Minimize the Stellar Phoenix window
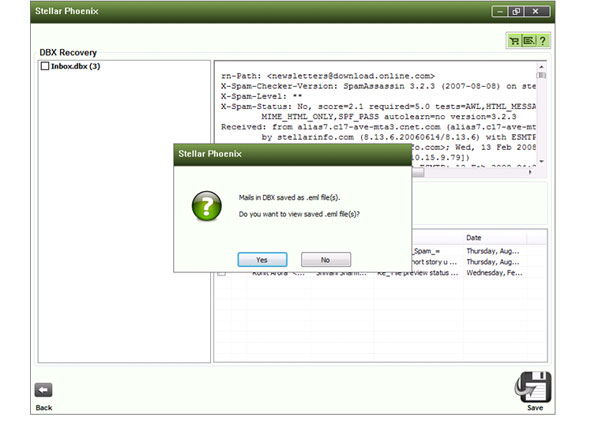 click(x=500, y=12)
